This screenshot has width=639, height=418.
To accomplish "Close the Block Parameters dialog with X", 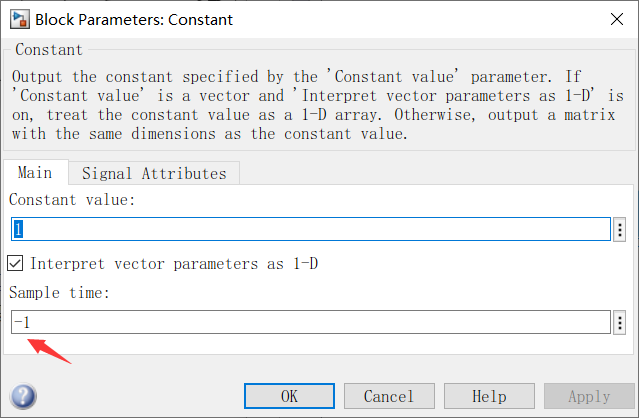I will (x=610, y=18).
